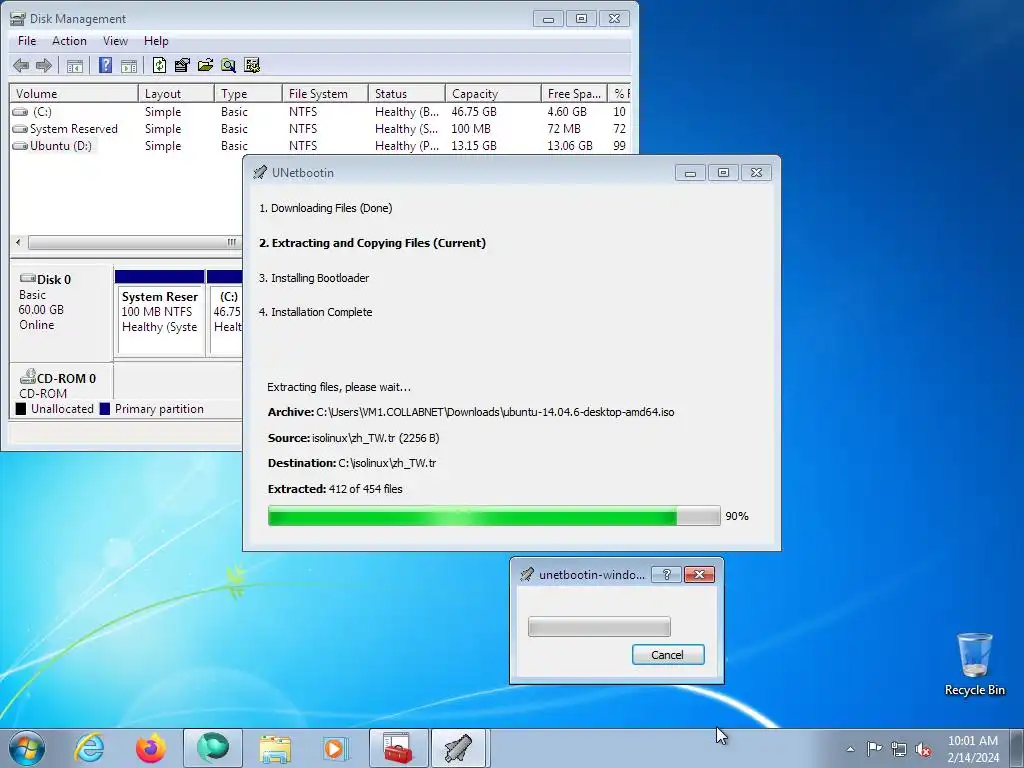This screenshot has height=768, width=1024.
Task: Close the small unetbootin dialog with red X
Action: [x=699, y=575]
